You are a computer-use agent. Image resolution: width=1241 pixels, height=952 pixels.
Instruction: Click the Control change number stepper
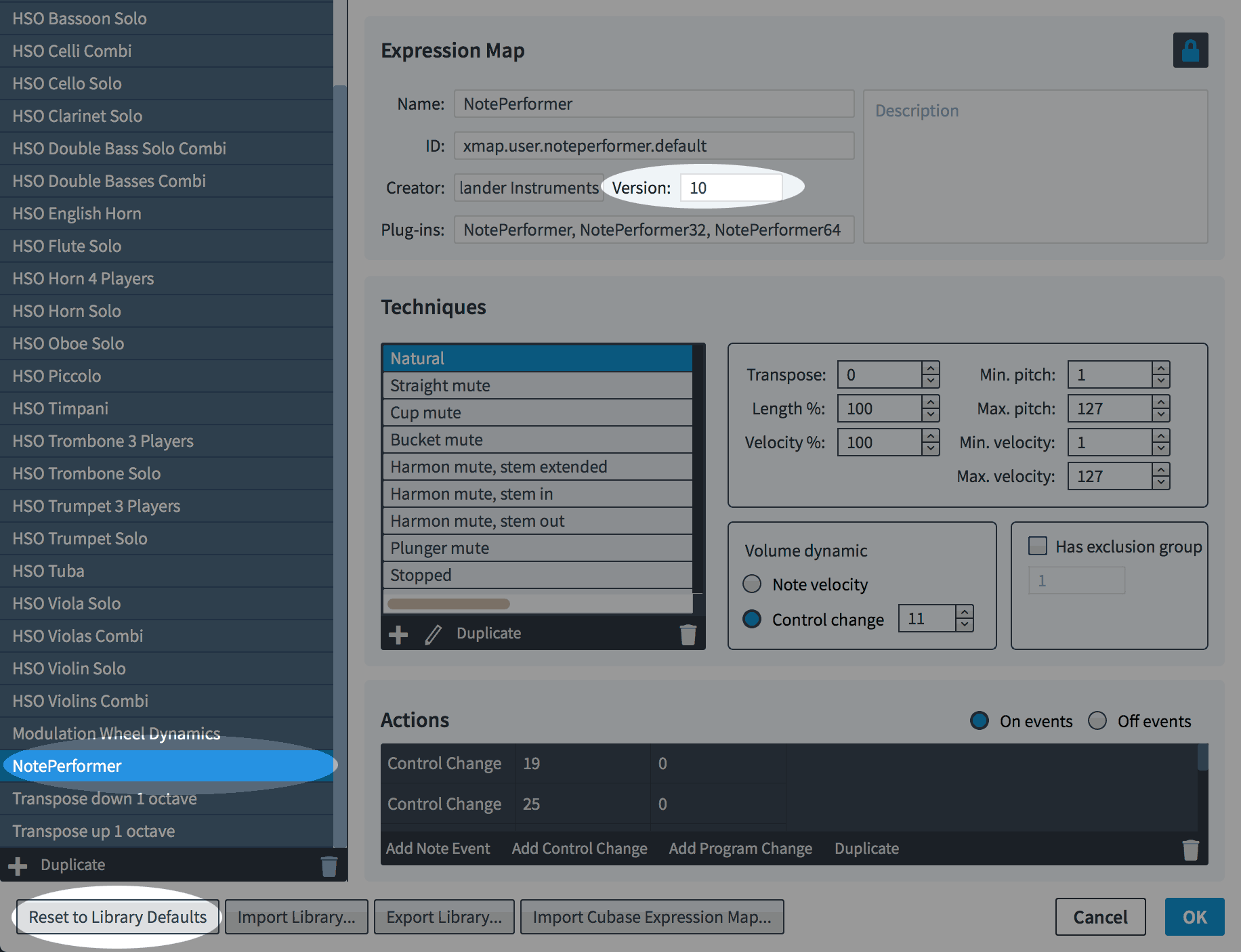click(965, 618)
